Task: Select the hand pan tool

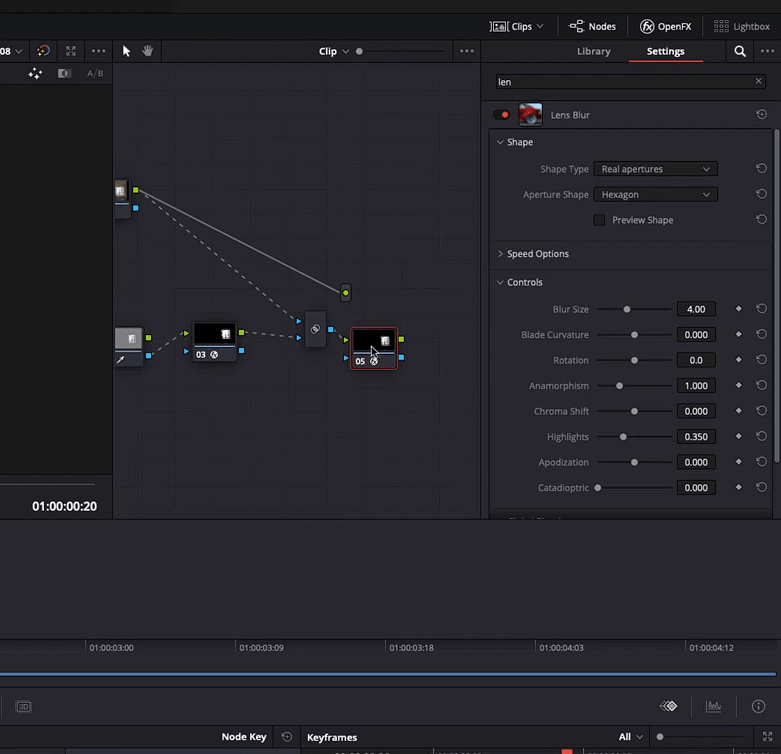Action: point(147,51)
